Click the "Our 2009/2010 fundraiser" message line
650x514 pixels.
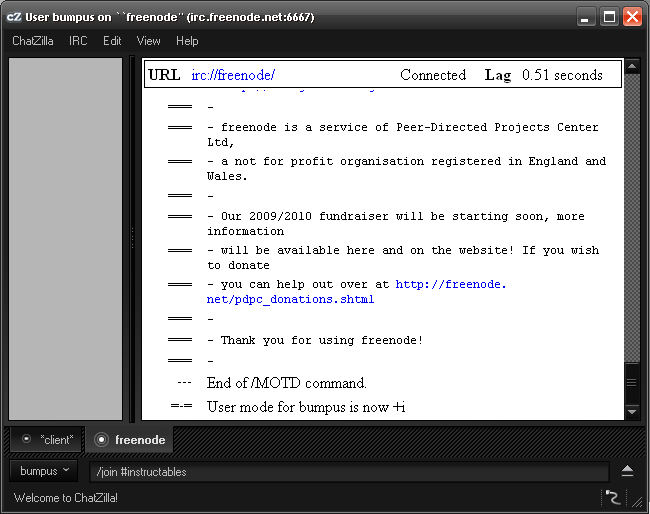click(x=396, y=223)
